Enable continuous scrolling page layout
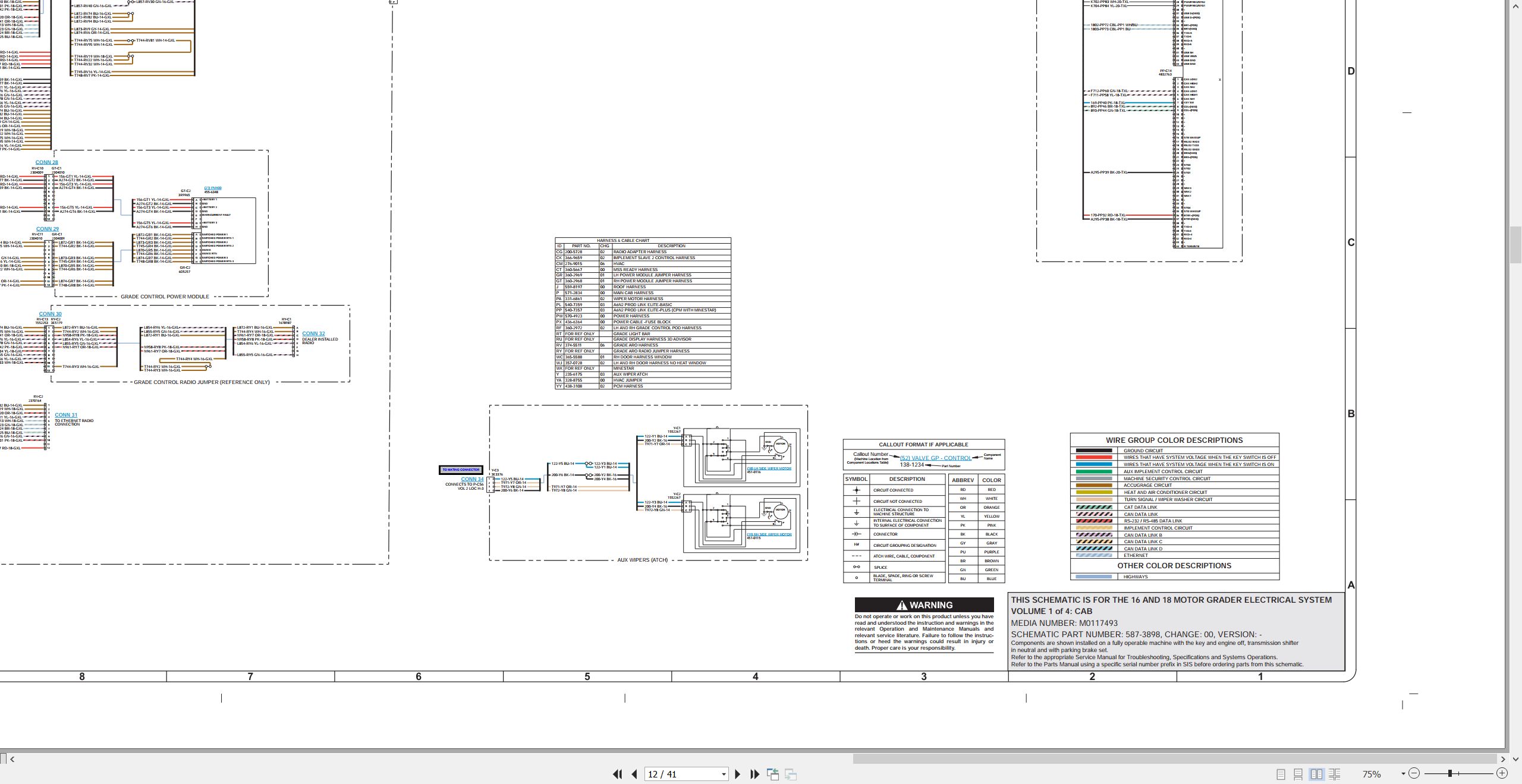The height and width of the screenshot is (784, 1522). click(x=1298, y=774)
